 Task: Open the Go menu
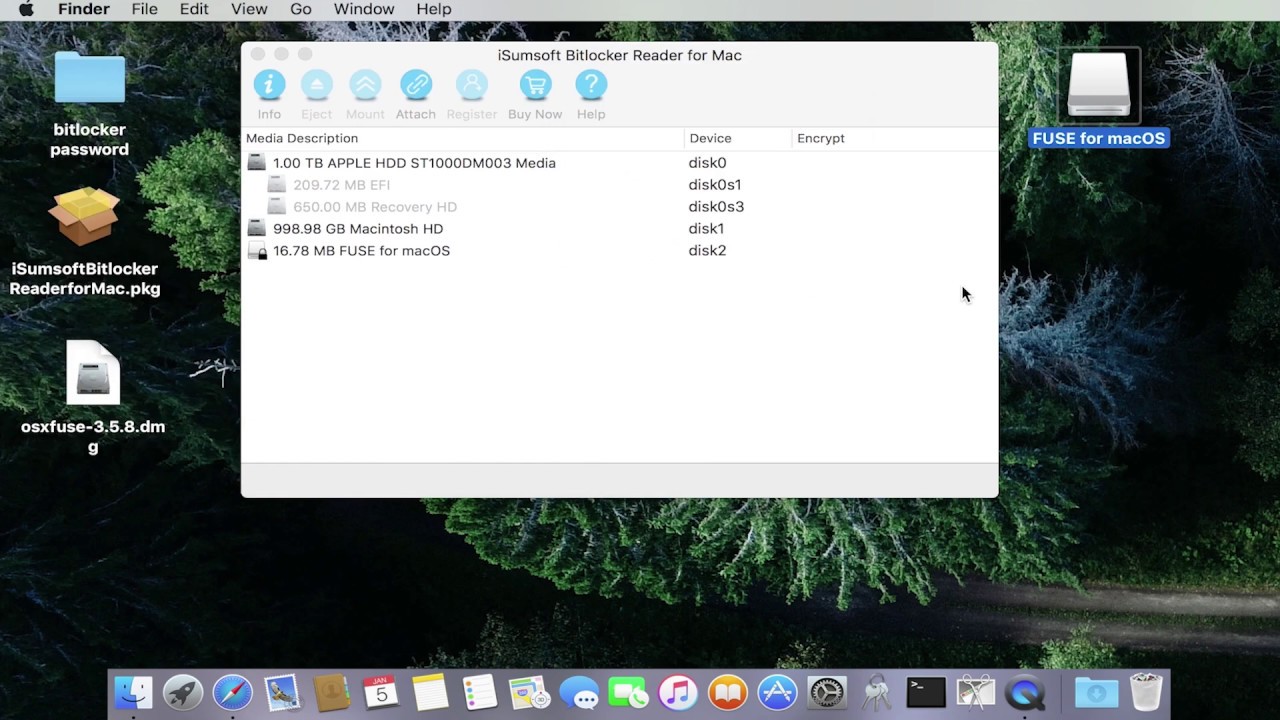coord(301,9)
